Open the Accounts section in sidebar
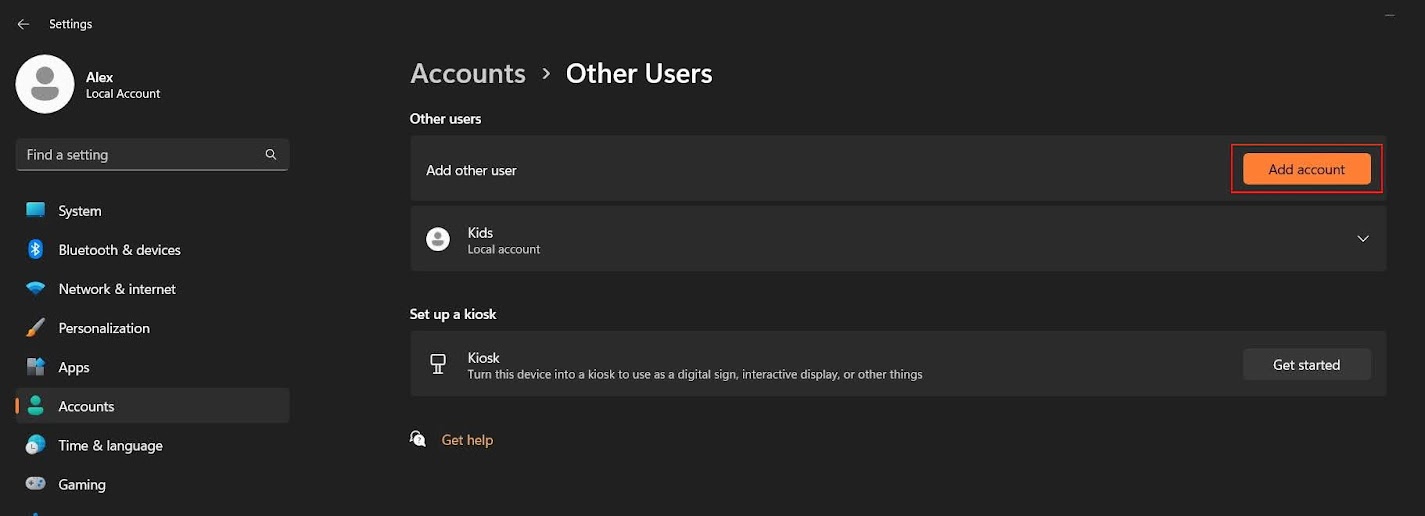This screenshot has height=516, width=1425. pos(86,406)
